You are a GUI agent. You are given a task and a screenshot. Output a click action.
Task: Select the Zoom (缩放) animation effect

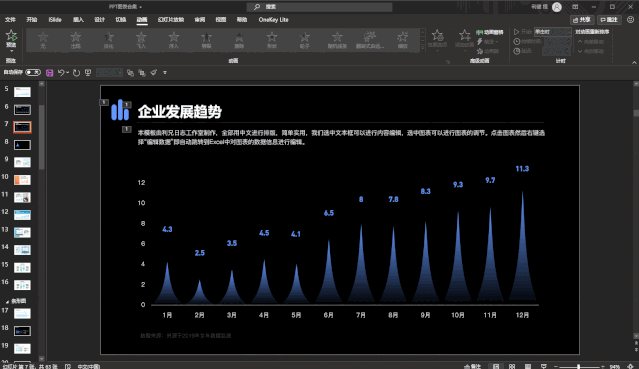click(403, 40)
